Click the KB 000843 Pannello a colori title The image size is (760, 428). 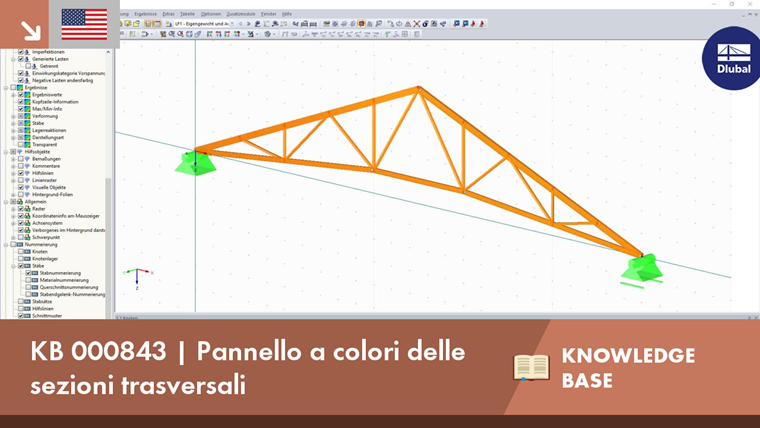(x=248, y=368)
